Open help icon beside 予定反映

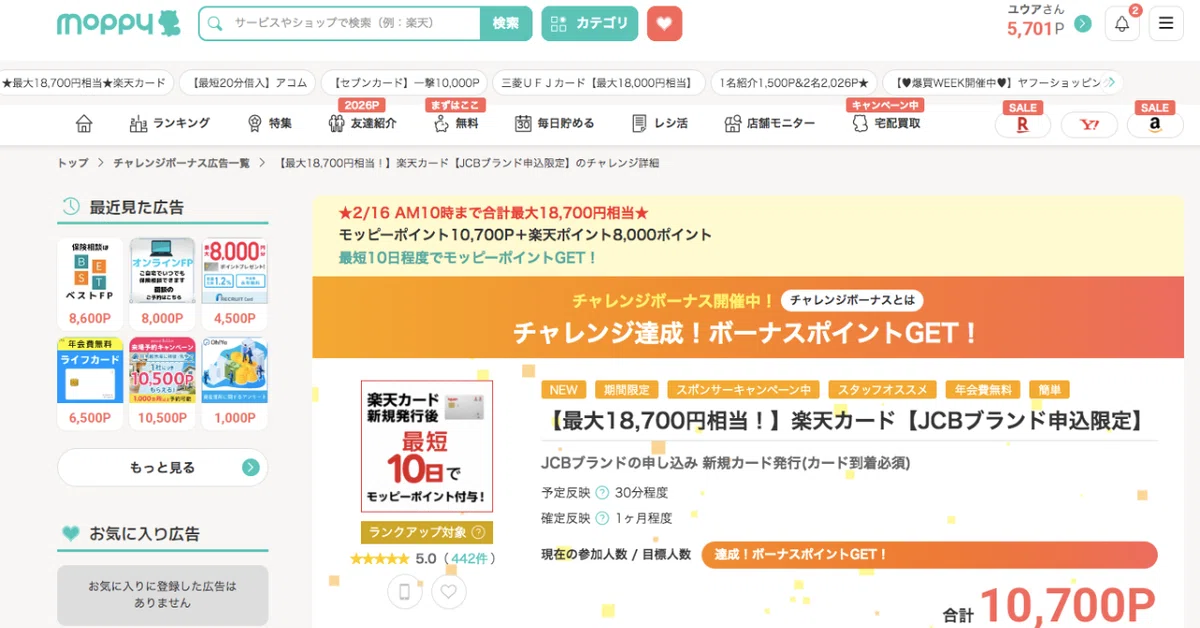point(602,493)
